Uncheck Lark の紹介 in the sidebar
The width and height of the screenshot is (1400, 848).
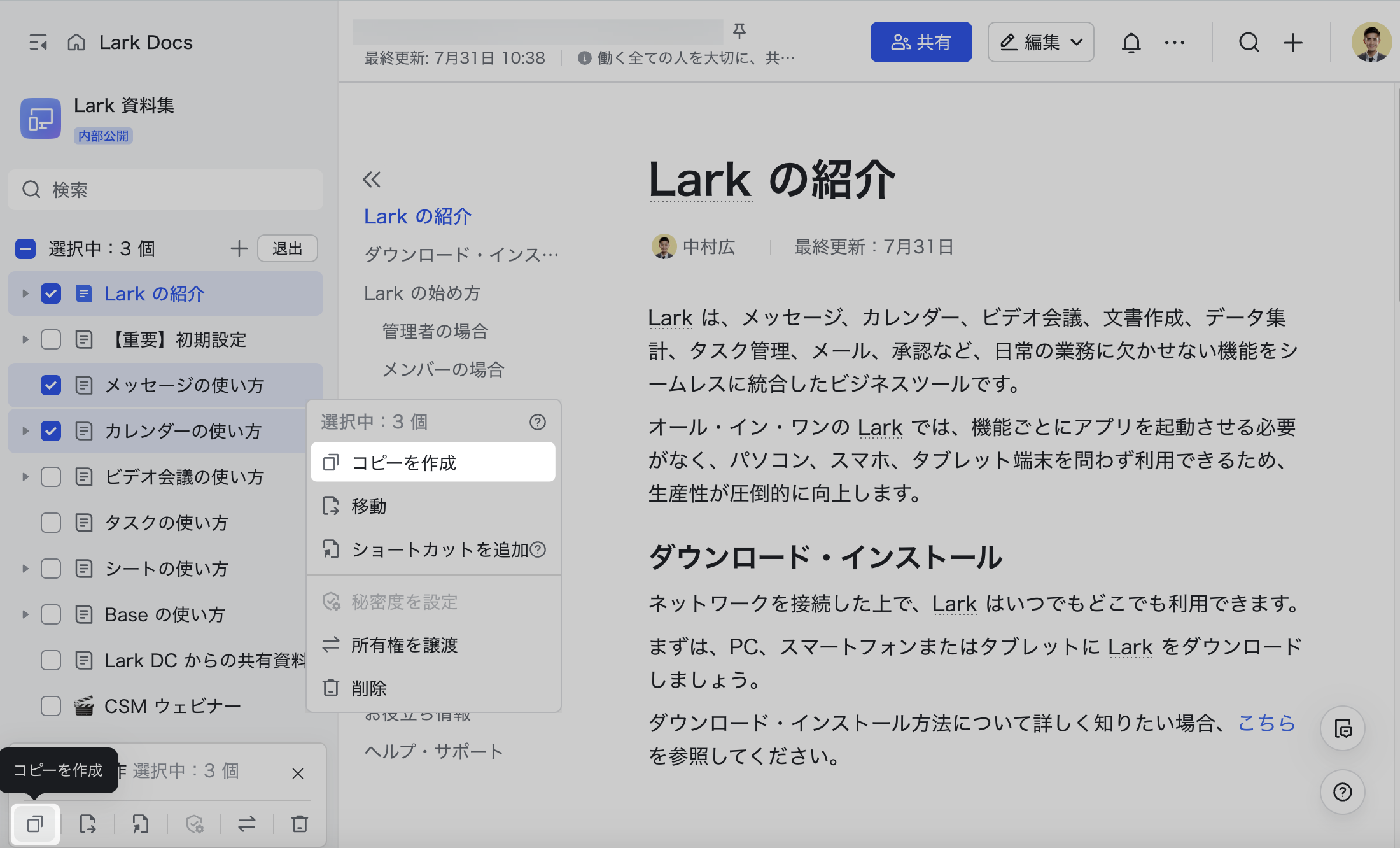(x=50, y=293)
